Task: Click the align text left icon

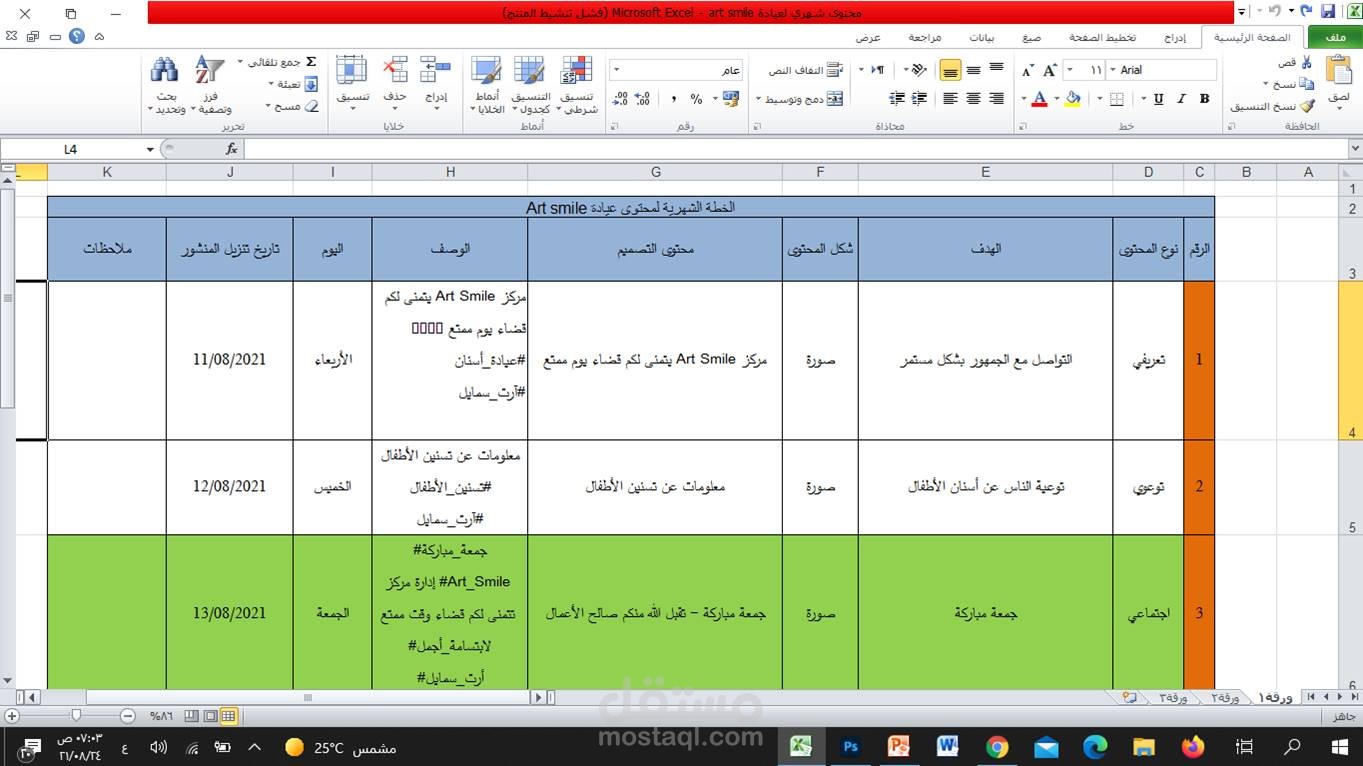Action: click(x=950, y=99)
